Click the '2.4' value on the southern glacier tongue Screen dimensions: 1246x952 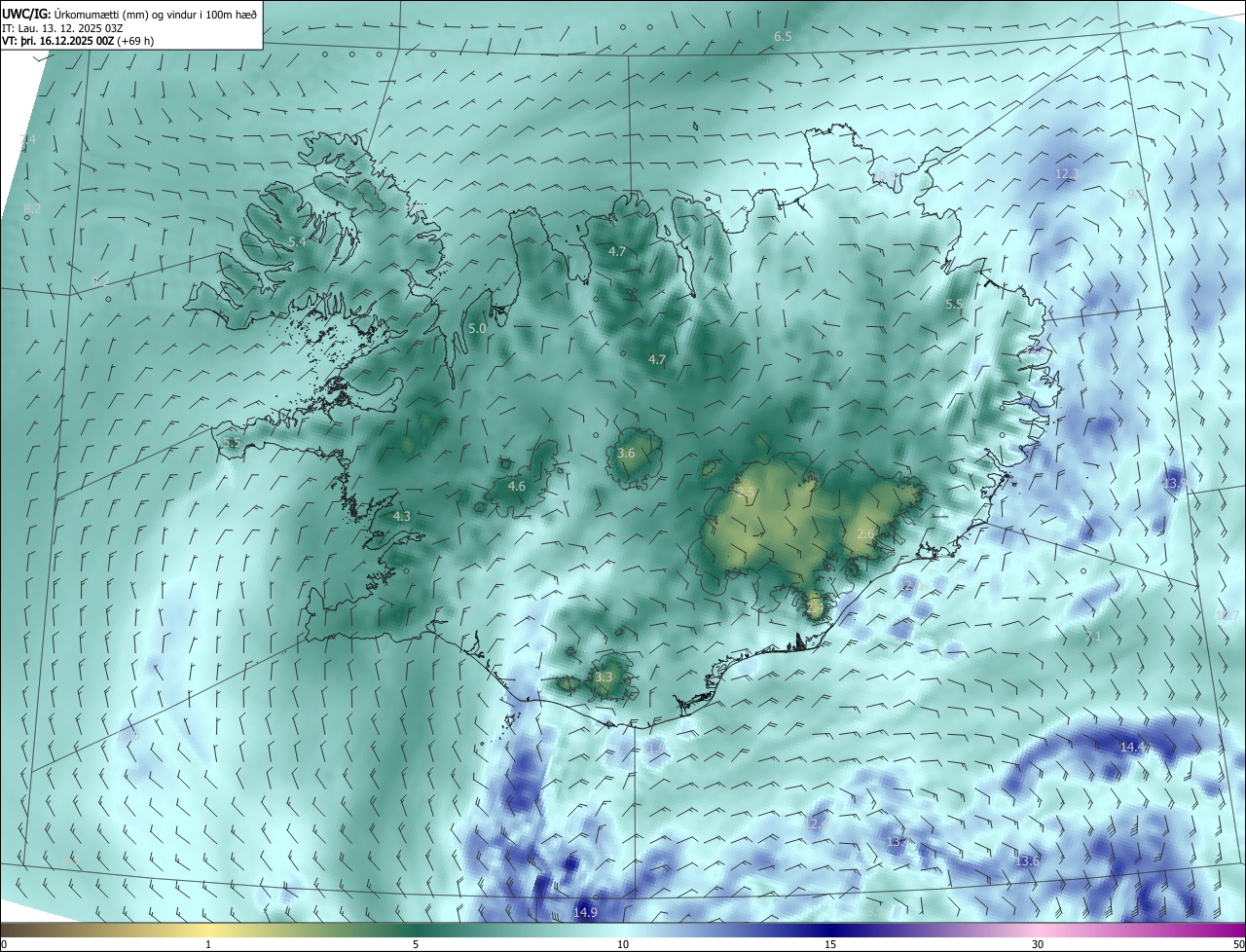click(815, 607)
